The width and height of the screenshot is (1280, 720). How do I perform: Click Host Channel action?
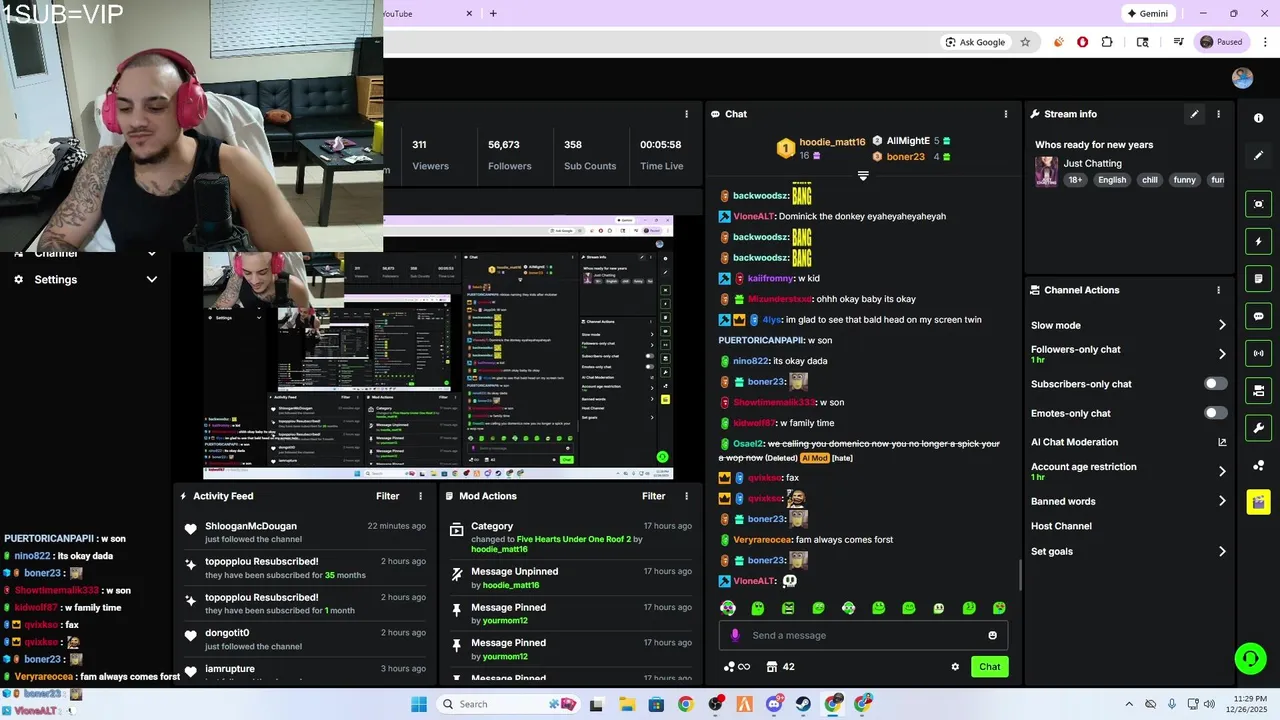(x=1061, y=526)
